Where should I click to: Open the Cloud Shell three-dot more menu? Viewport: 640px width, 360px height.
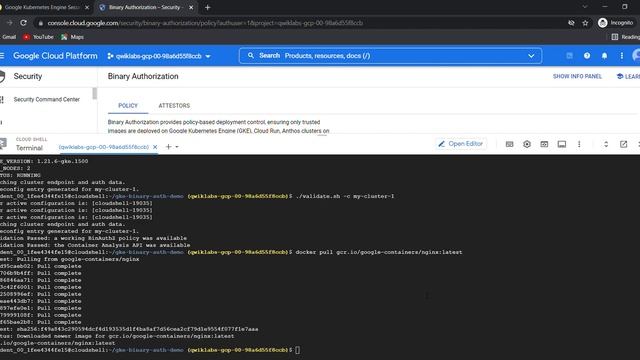(579, 144)
